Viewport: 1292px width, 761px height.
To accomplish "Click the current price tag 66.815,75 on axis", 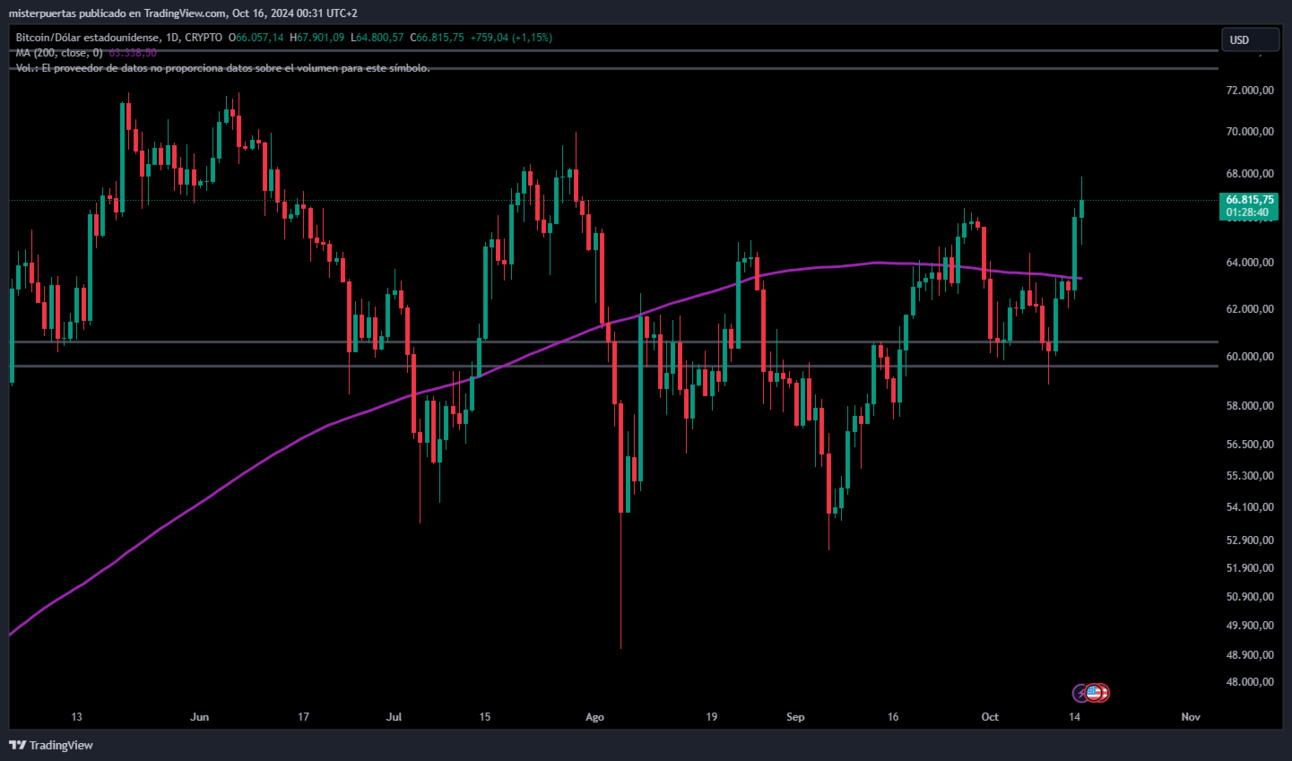I will click(x=1250, y=200).
